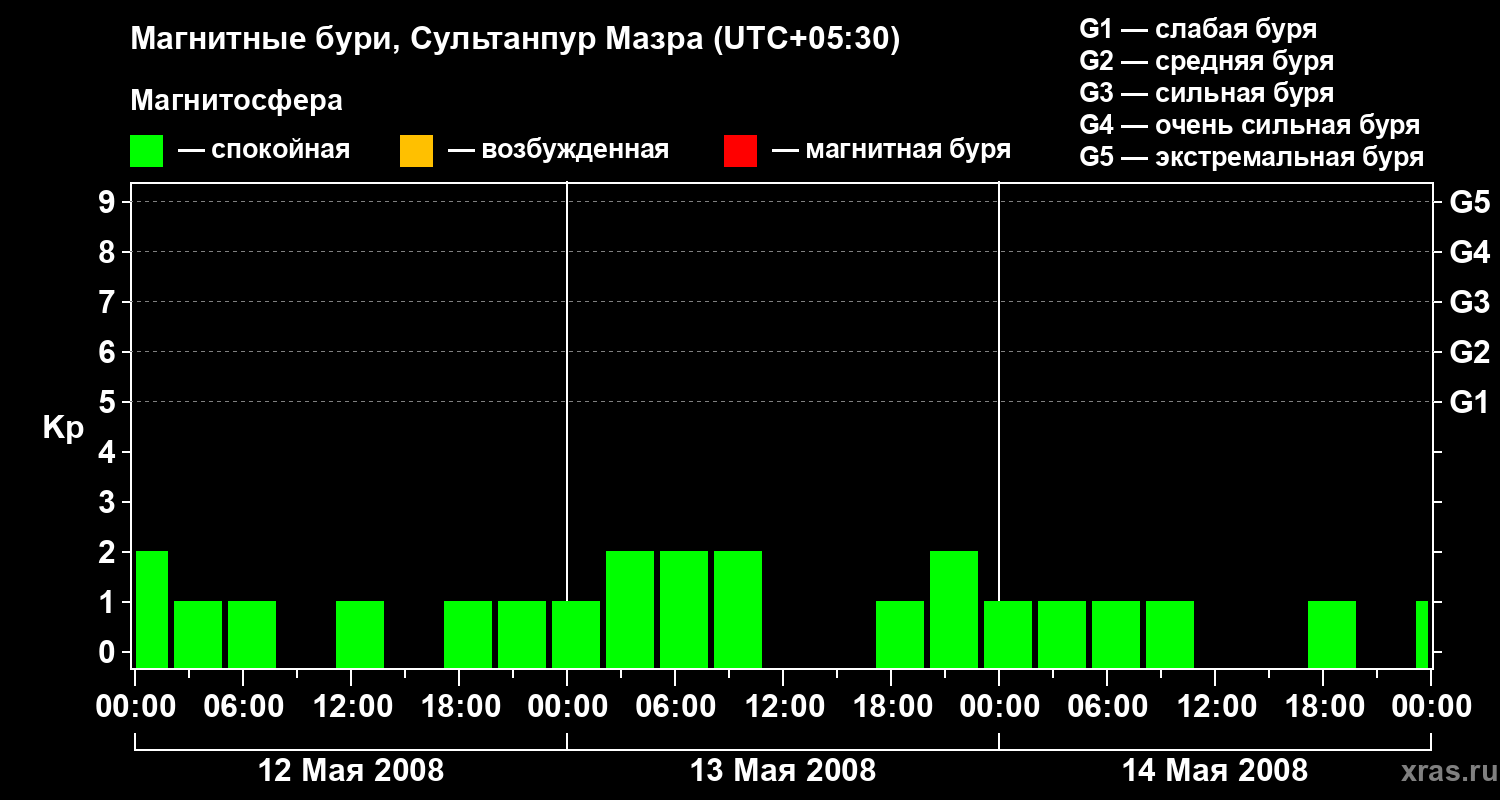Click the red 'магнитная буря' legend swatch
This screenshot has height=800, width=1500.
pos(740,151)
